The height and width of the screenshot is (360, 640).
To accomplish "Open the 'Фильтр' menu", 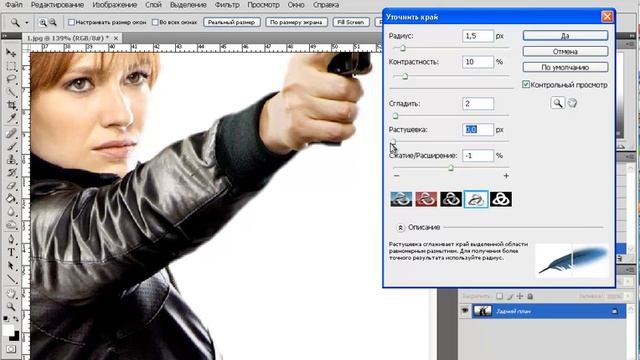I will (227, 5).
